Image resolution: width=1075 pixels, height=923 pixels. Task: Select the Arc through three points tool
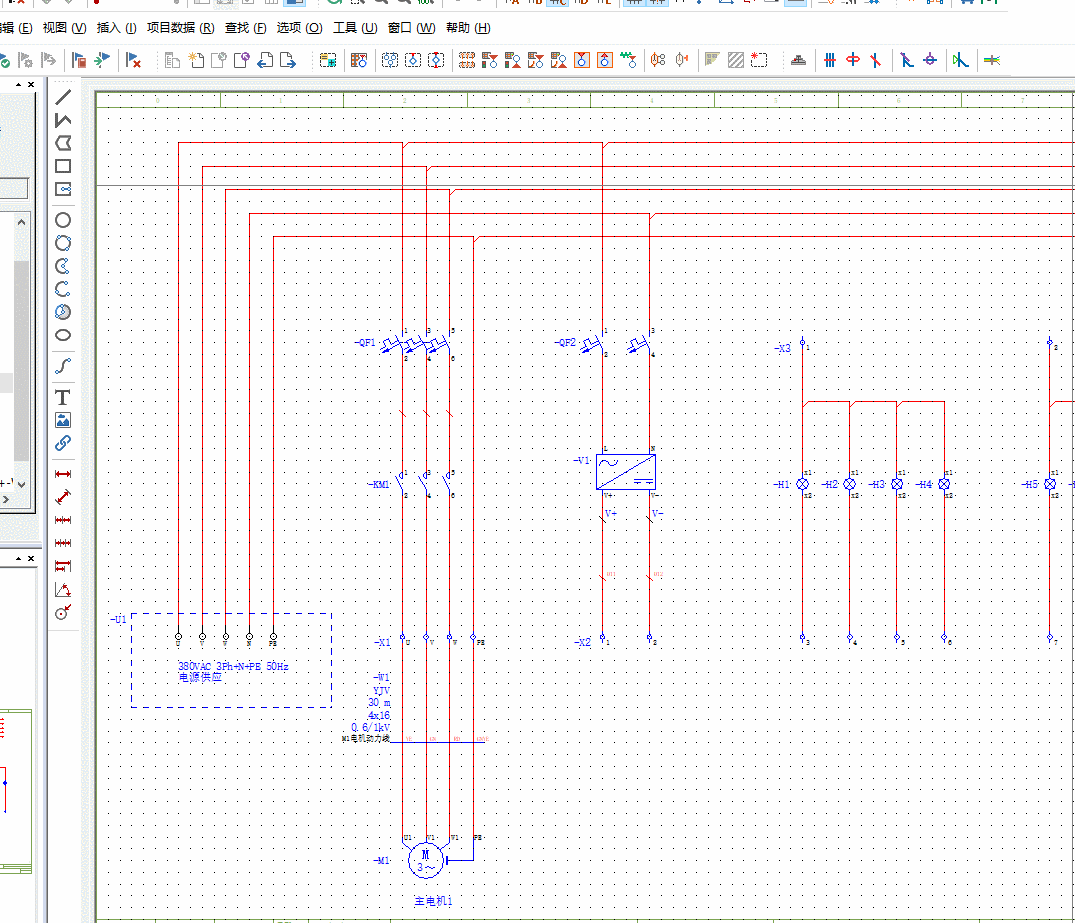[x=63, y=289]
